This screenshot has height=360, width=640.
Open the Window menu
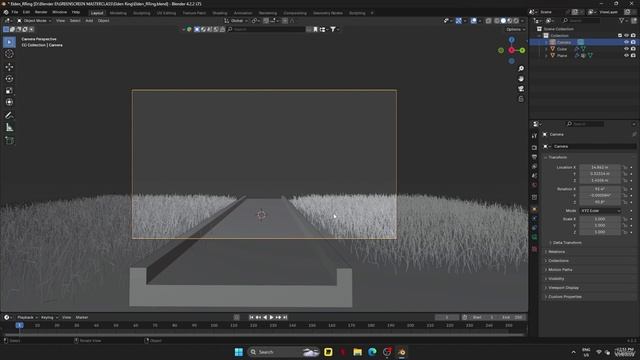click(x=60, y=12)
